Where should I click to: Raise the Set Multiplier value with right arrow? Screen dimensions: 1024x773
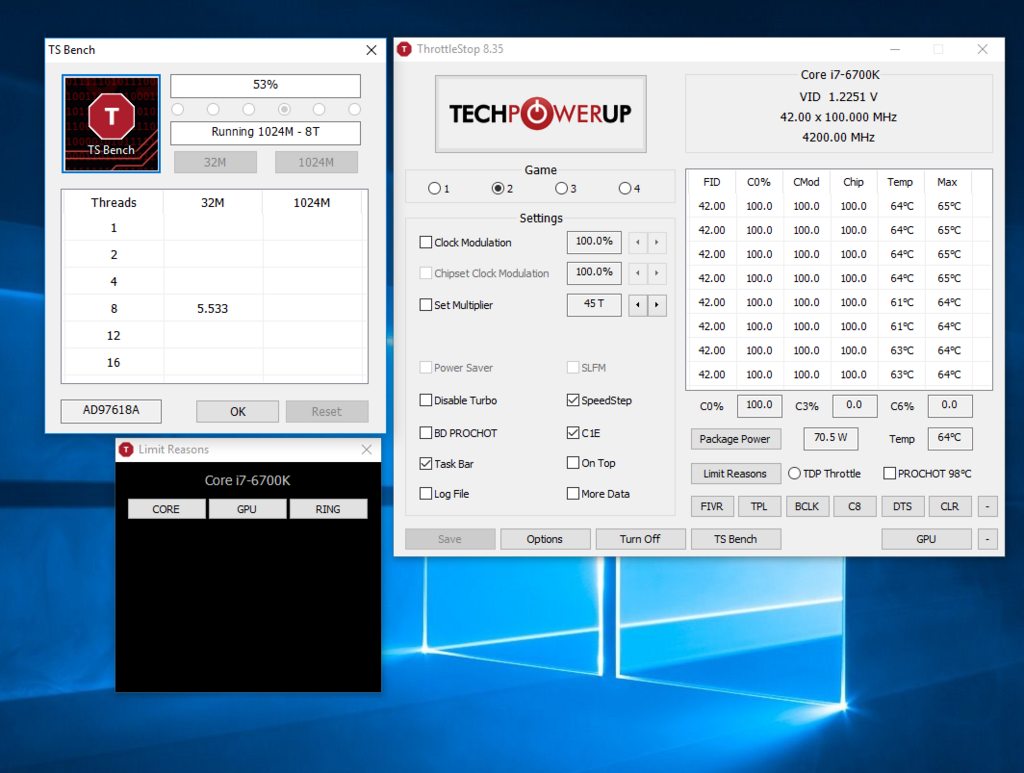click(656, 305)
